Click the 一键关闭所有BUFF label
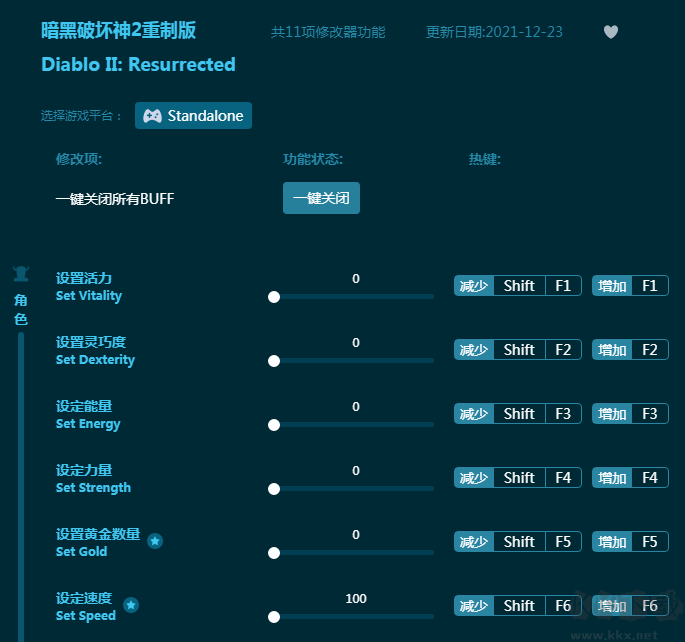685x642 pixels. pyautogui.click(x=115, y=199)
